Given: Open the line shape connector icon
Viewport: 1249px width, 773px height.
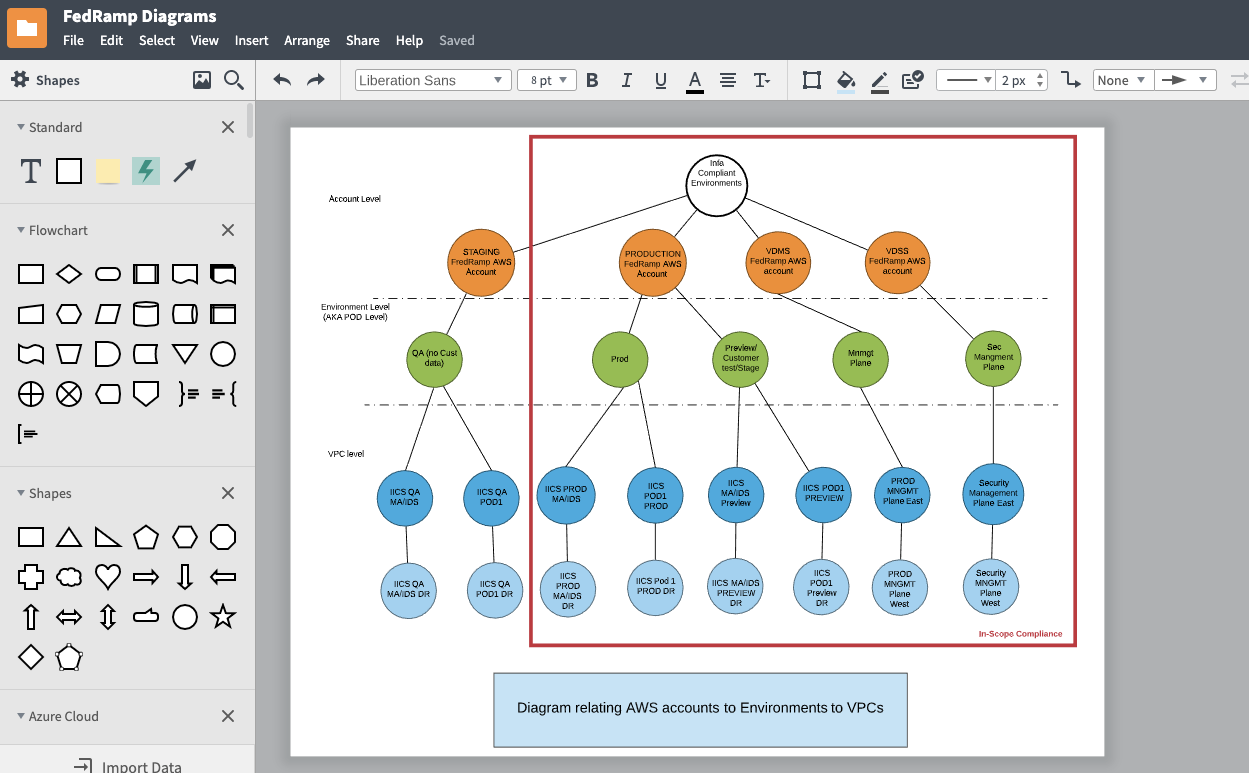Looking at the screenshot, I should point(1071,80).
